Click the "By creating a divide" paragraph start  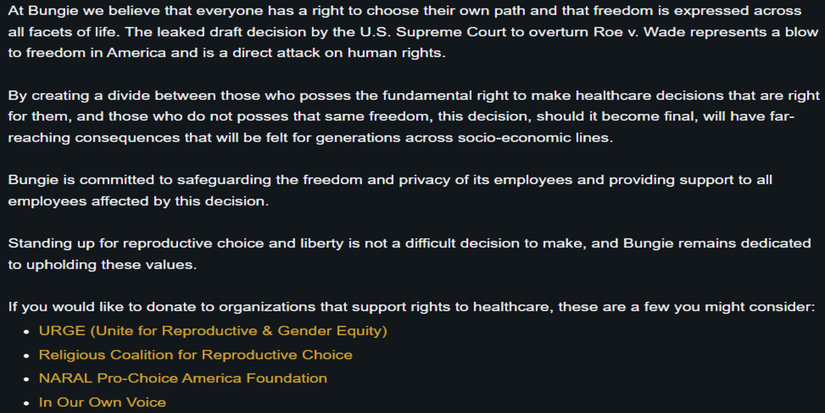click(83, 95)
